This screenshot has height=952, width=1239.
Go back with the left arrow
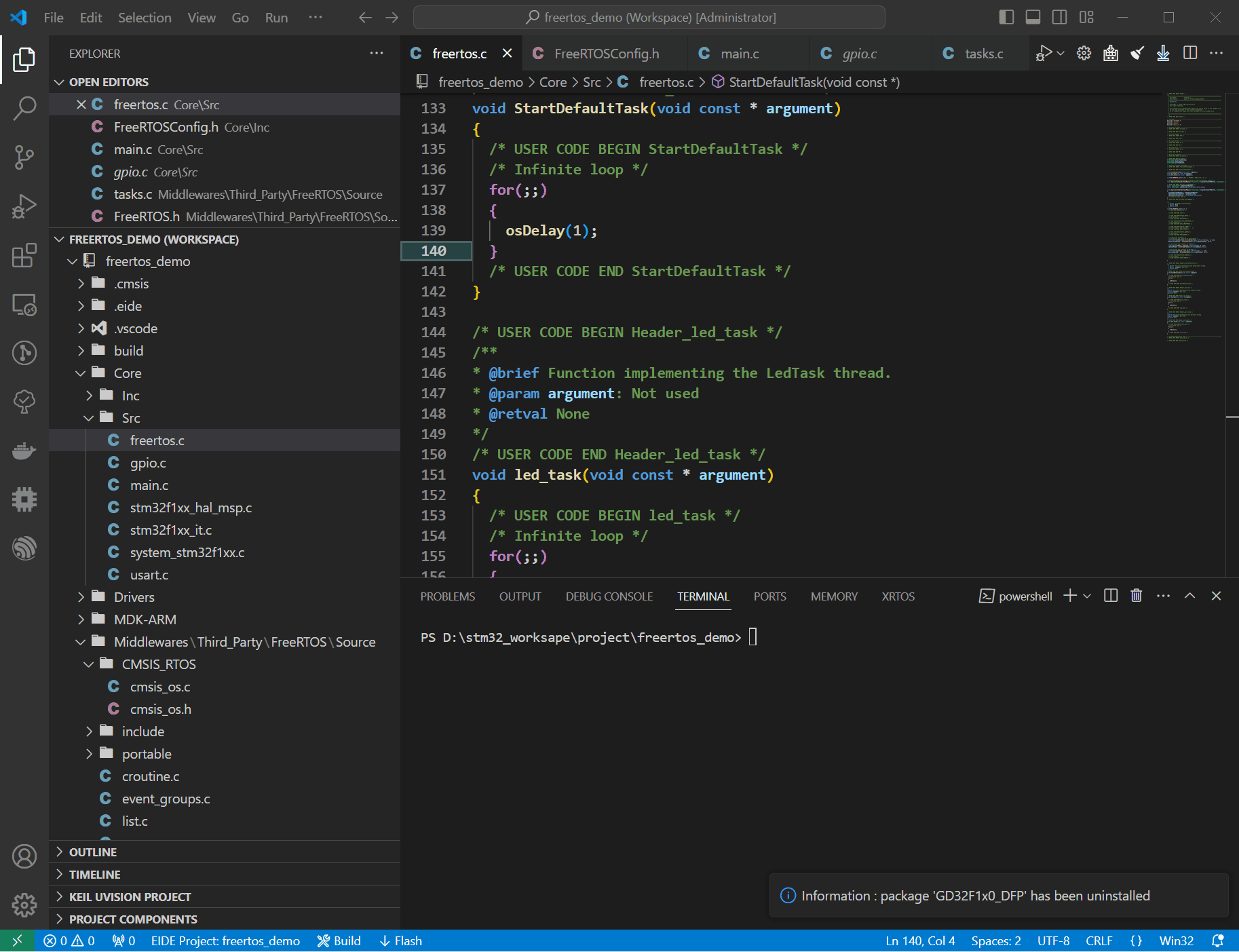click(x=365, y=18)
